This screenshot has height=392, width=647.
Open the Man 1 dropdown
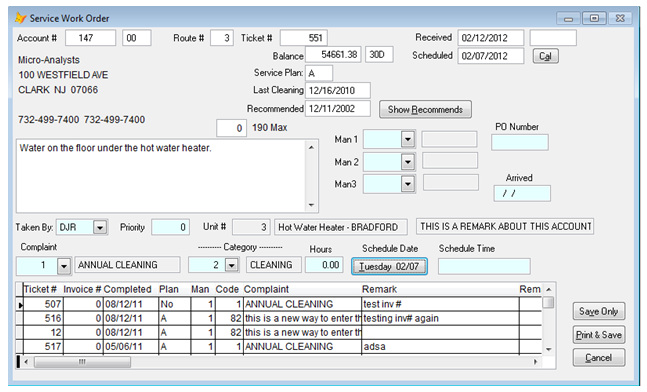coord(408,139)
